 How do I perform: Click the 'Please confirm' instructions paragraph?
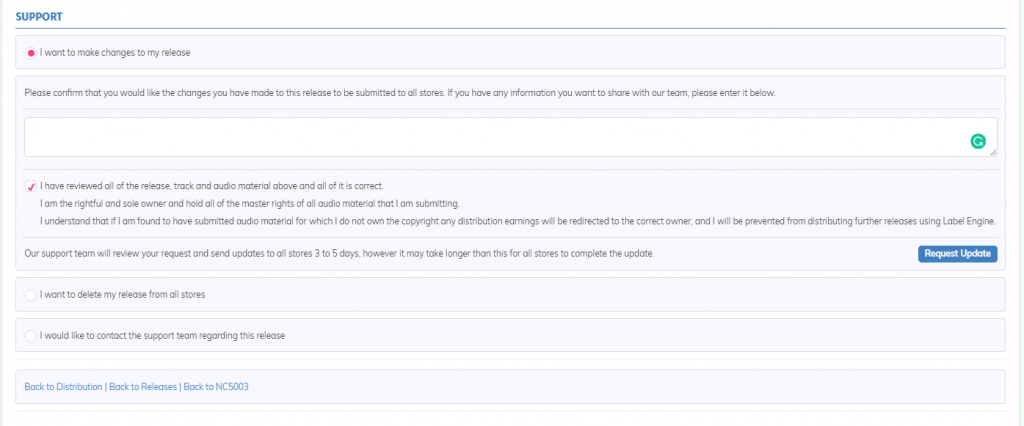(400, 93)
